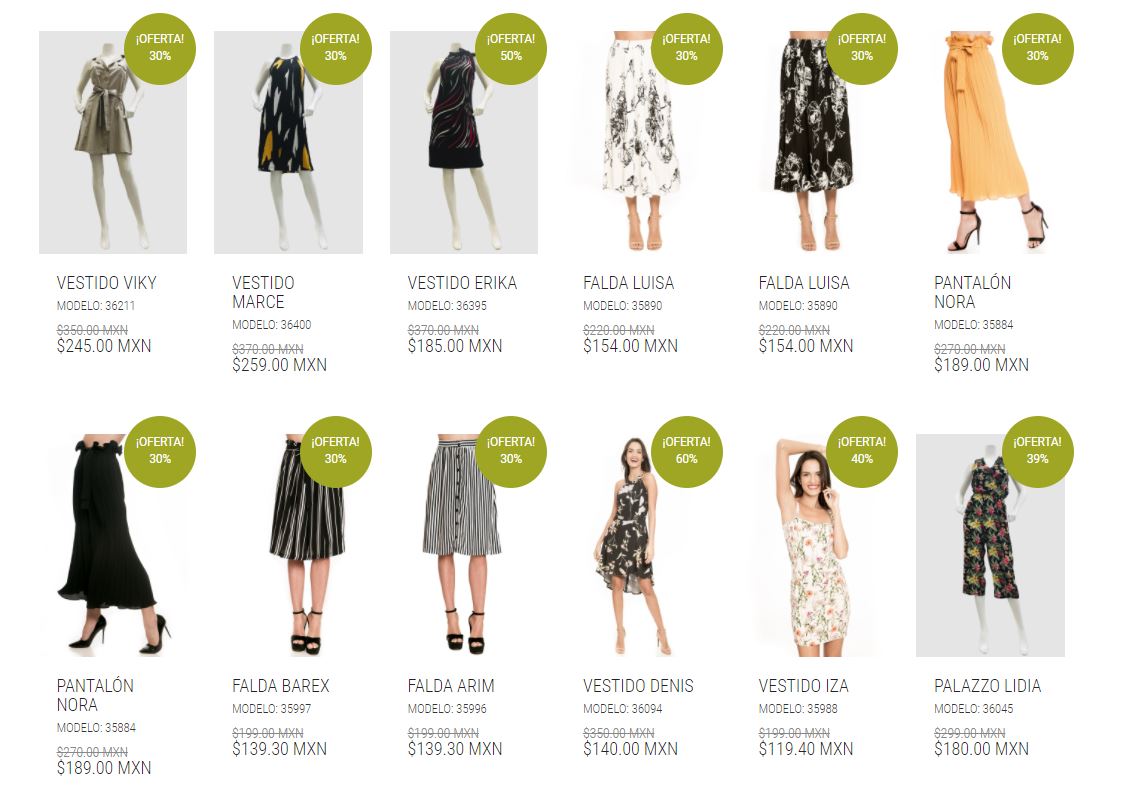Open the Falda Arim striped skirt image

pos(464,545)
